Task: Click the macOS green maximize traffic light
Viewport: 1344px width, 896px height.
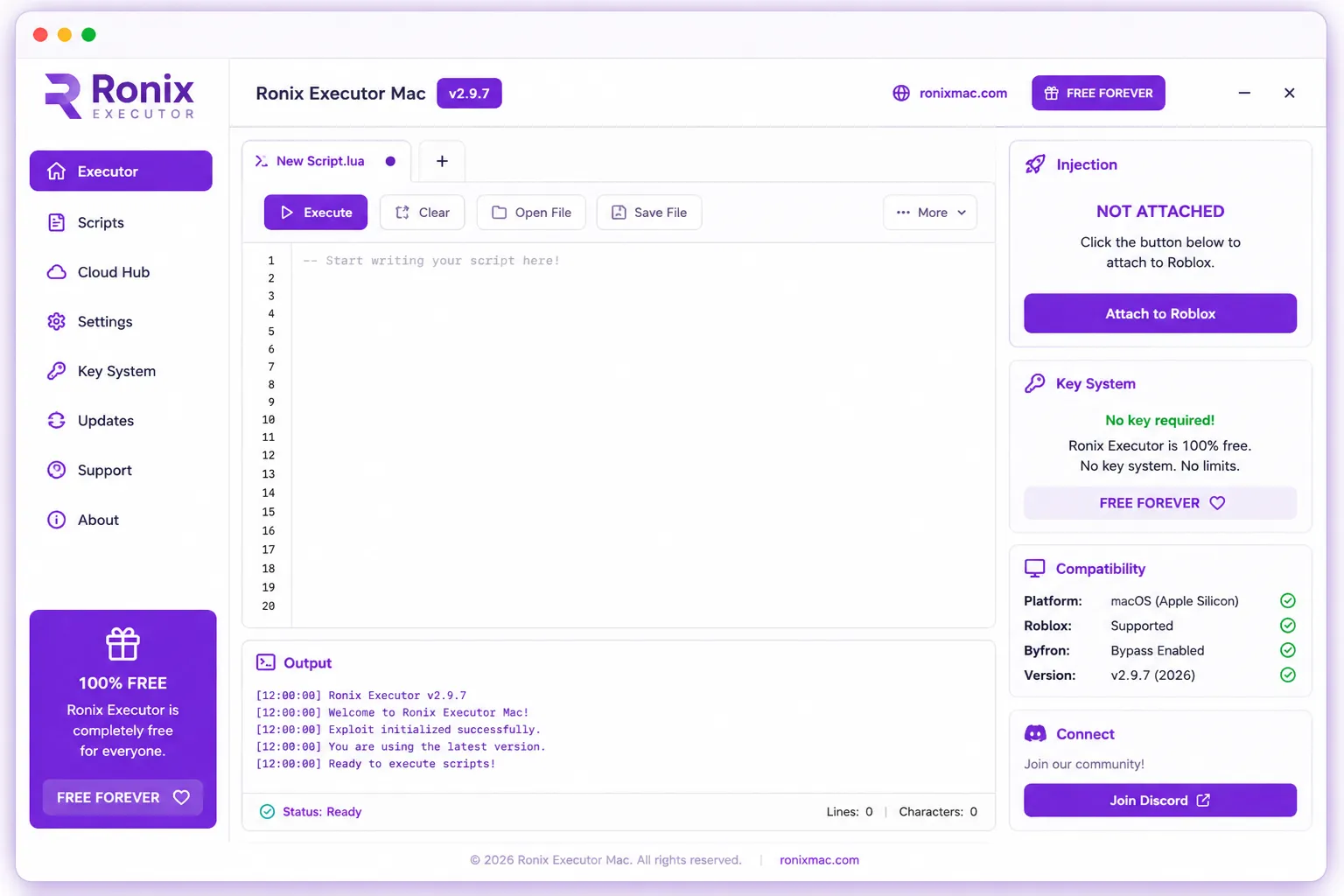Action: point(88,35)
